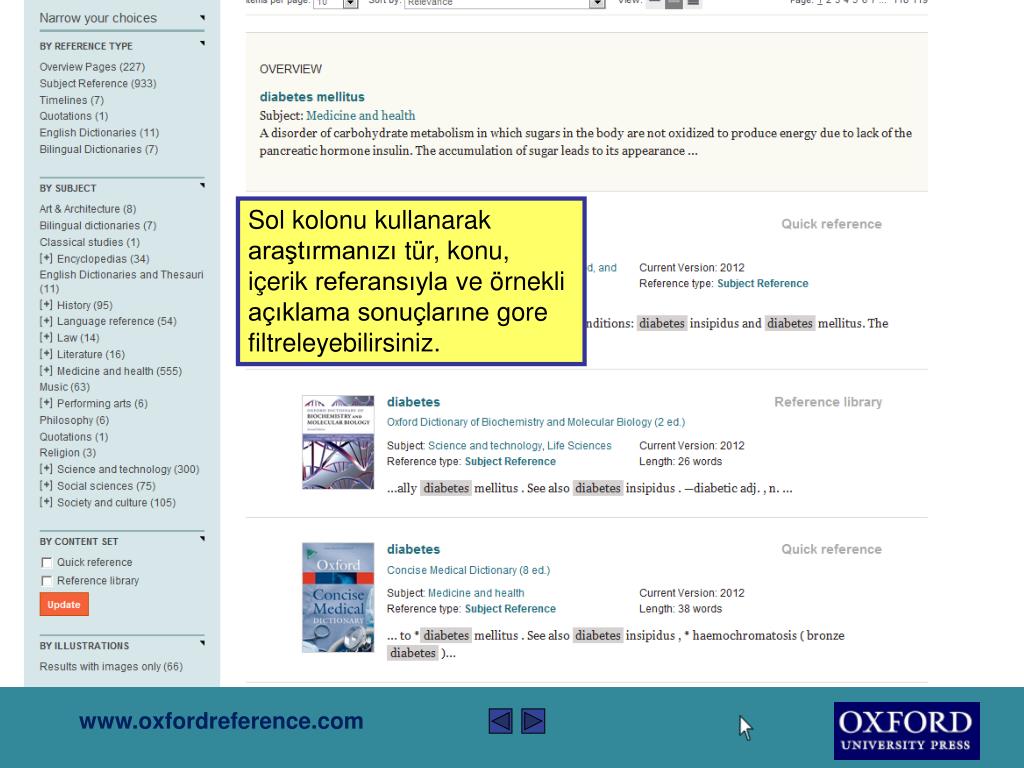Viewport: 1024px width, 768px height.
Task: Click Subject Reference link in Concise Medical result
Action: [510, 609]
